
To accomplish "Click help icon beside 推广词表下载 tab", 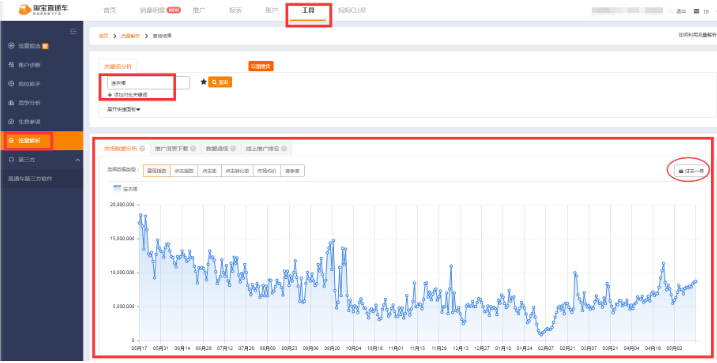I will (x=193, y=149).
